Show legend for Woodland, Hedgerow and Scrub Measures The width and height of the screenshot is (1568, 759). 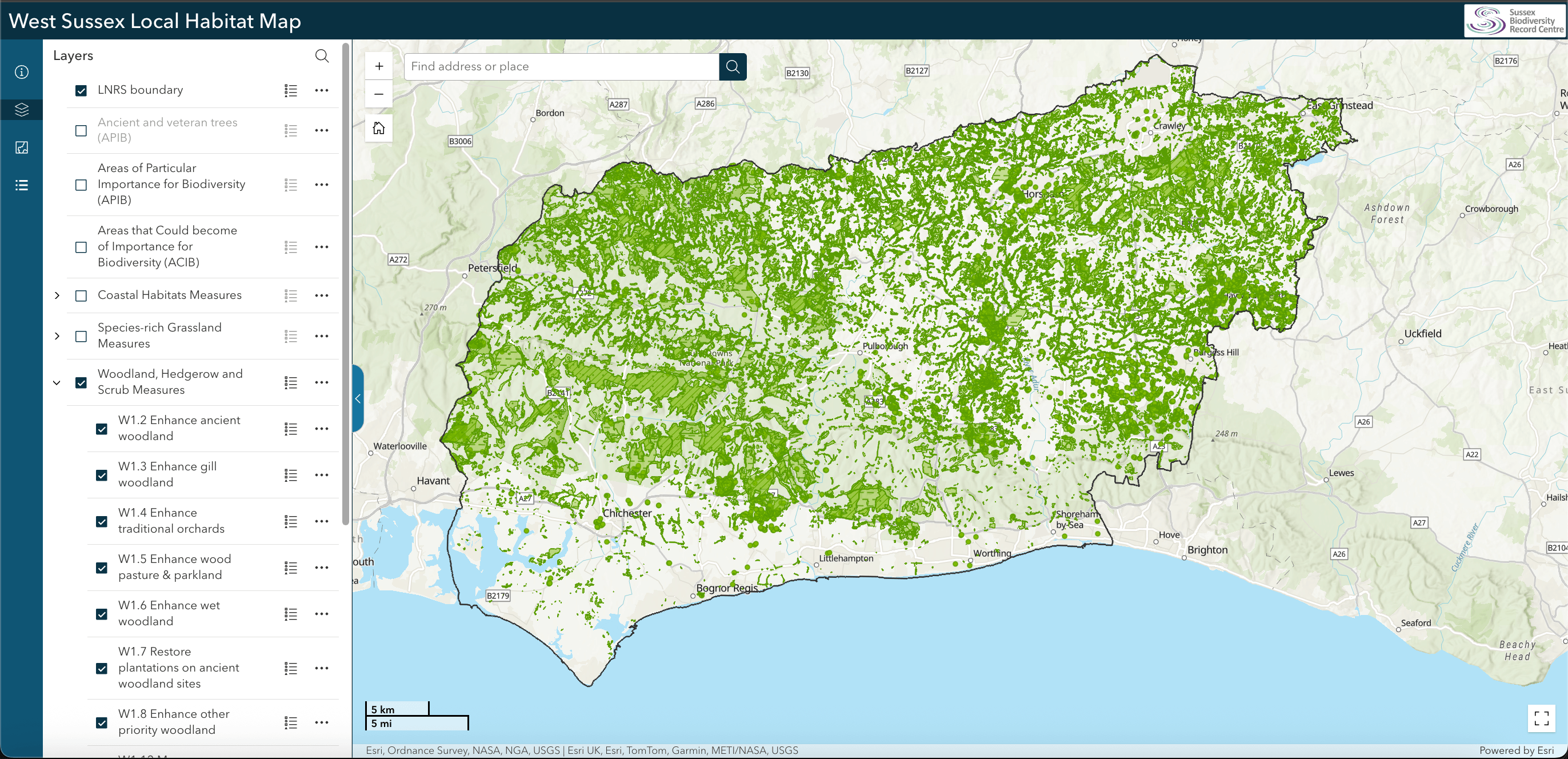[x=291, y=382]
